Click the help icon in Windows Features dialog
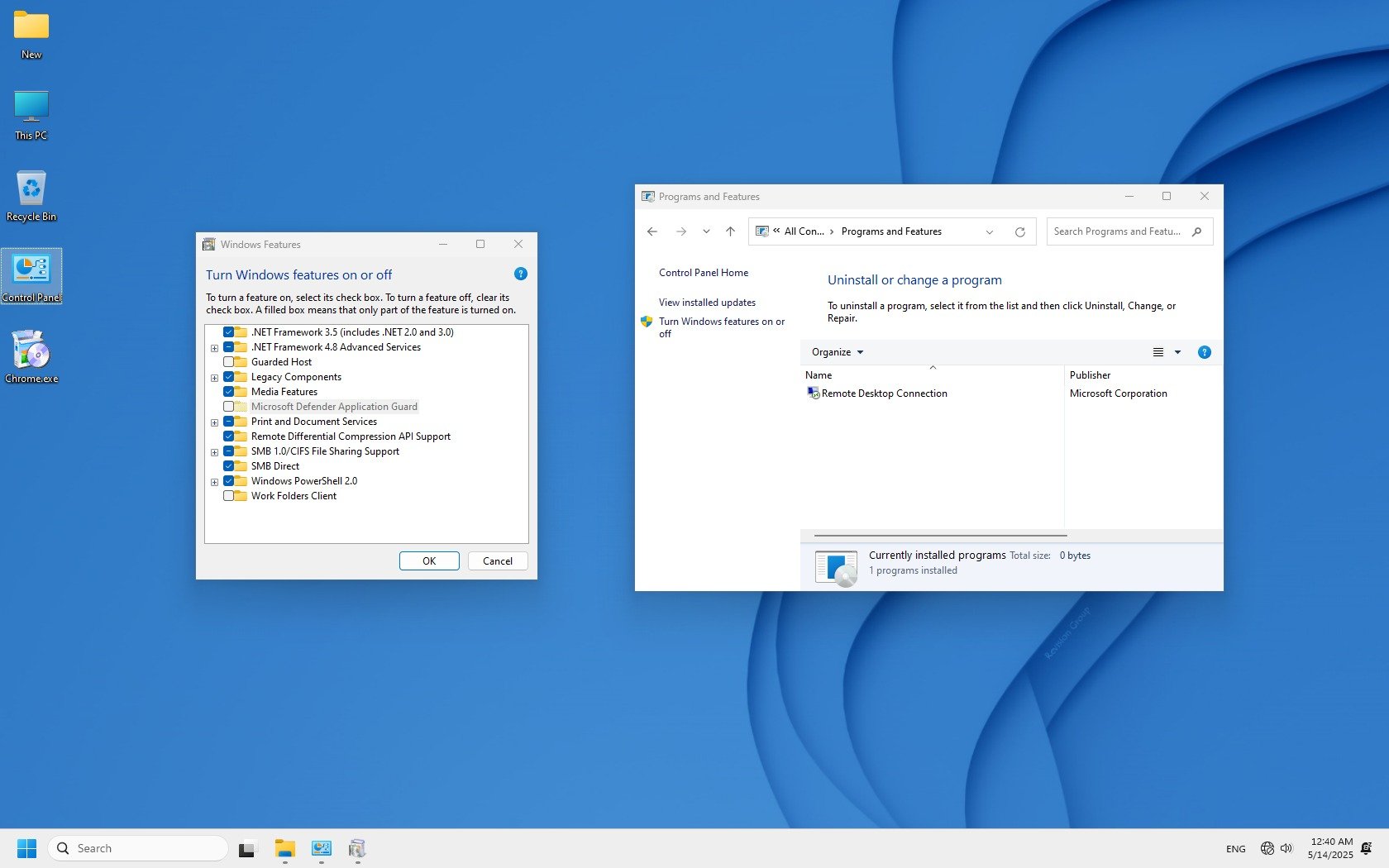1389x868 pixels. click(520, 274)
